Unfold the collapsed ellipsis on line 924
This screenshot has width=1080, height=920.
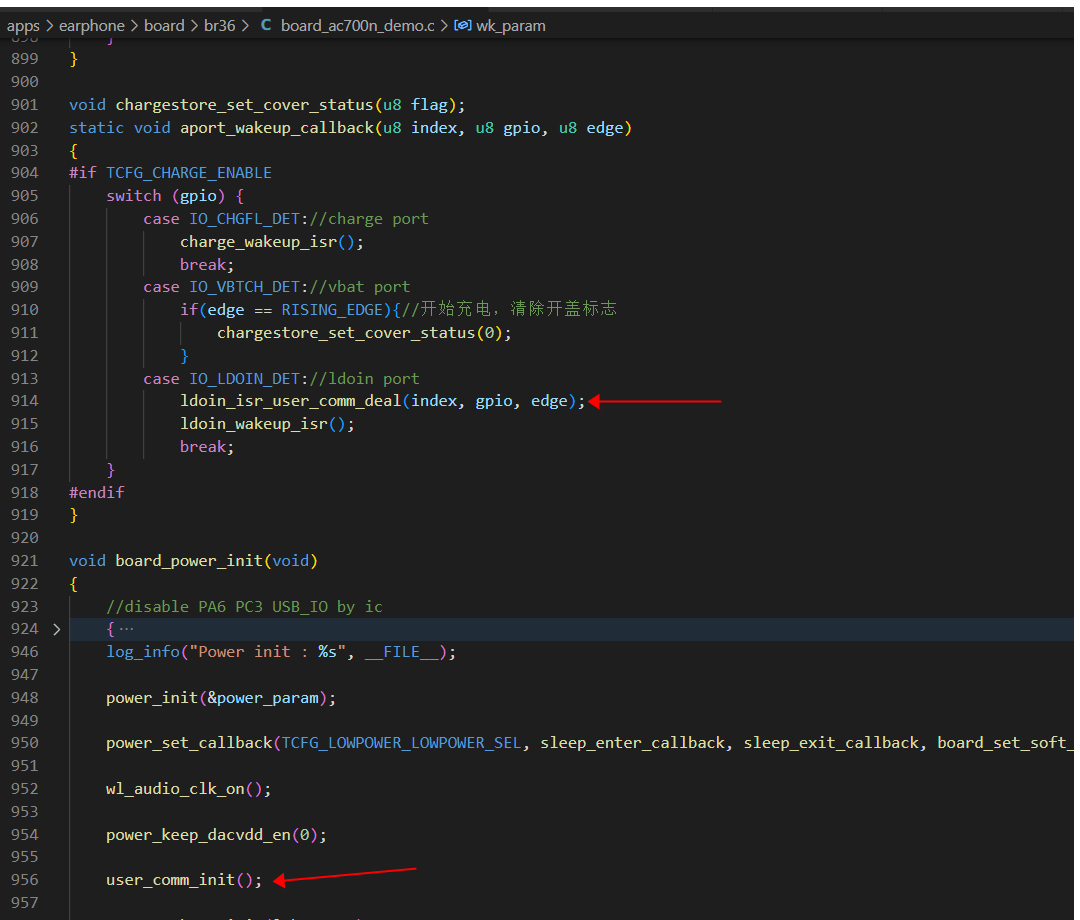126,629
